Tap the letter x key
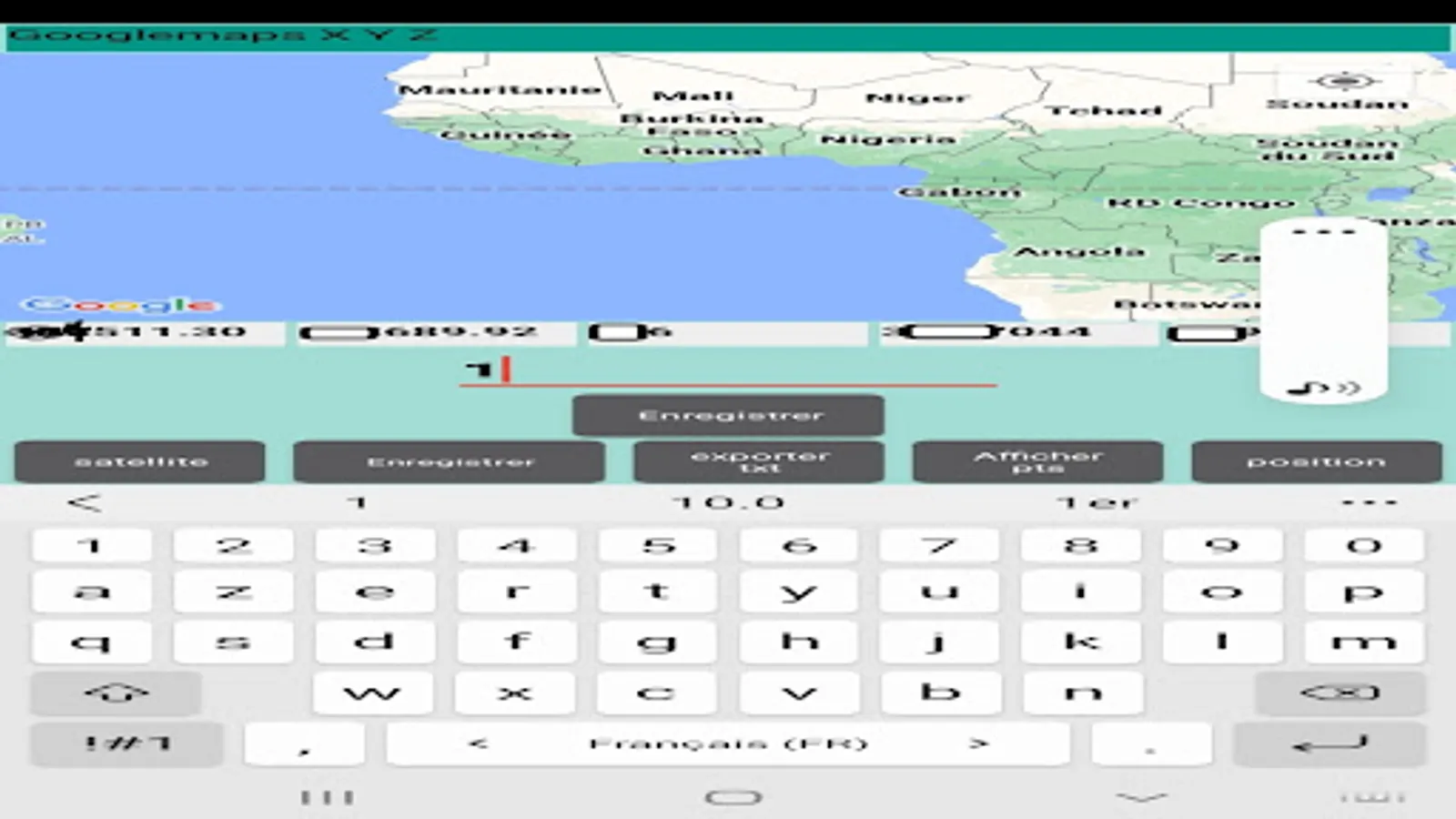Screen dimensions: 1456x819 (x=514, y=693)
